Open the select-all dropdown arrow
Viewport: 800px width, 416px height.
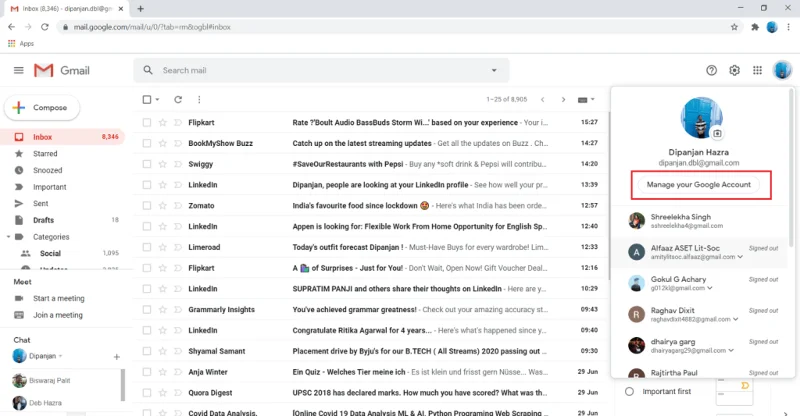(157, 100)
